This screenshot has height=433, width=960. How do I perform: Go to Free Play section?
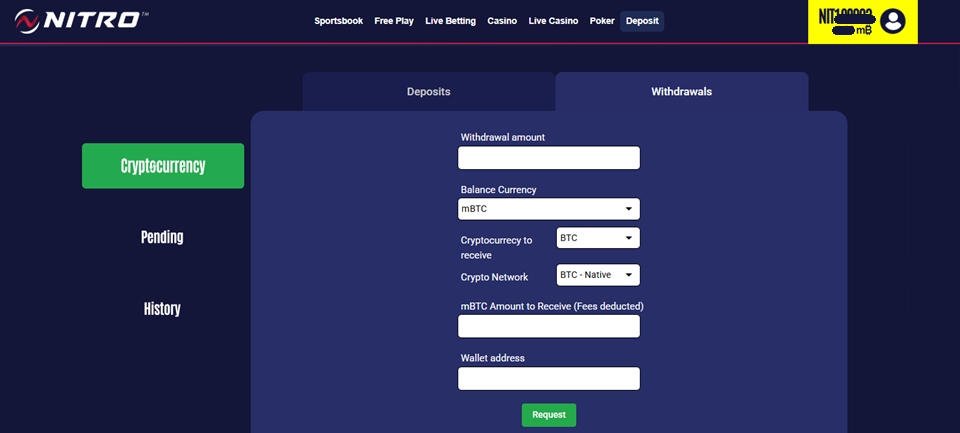tap(394, 21)
